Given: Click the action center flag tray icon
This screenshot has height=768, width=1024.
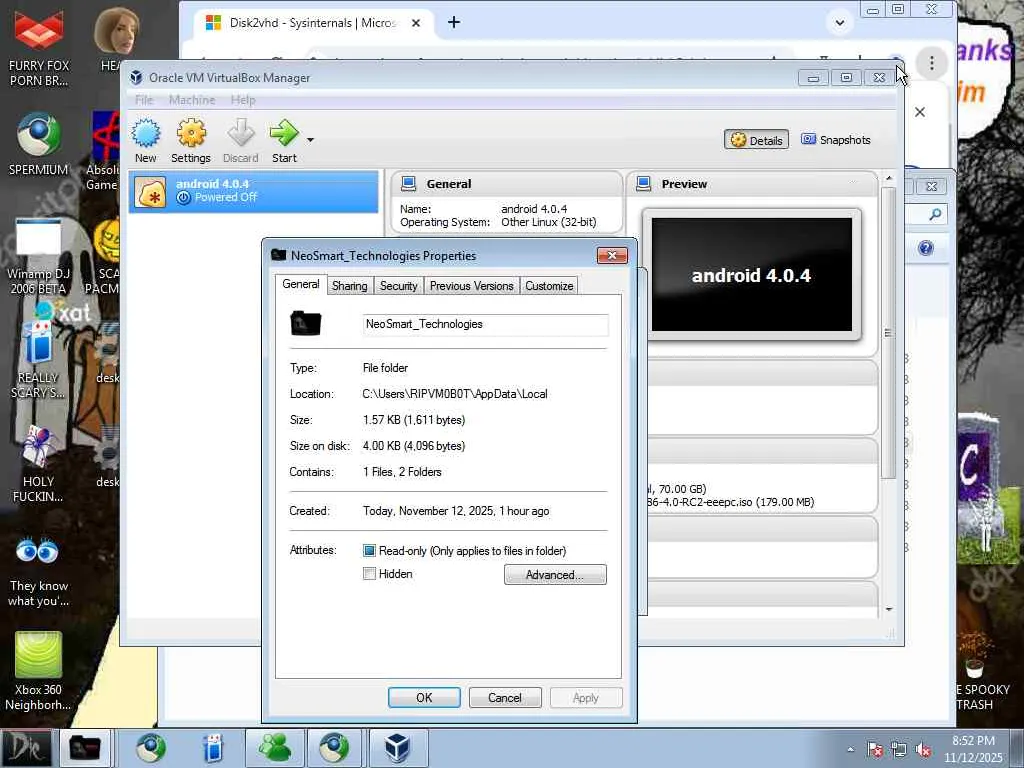Looking at the screenshot, I should pos(875,750).
